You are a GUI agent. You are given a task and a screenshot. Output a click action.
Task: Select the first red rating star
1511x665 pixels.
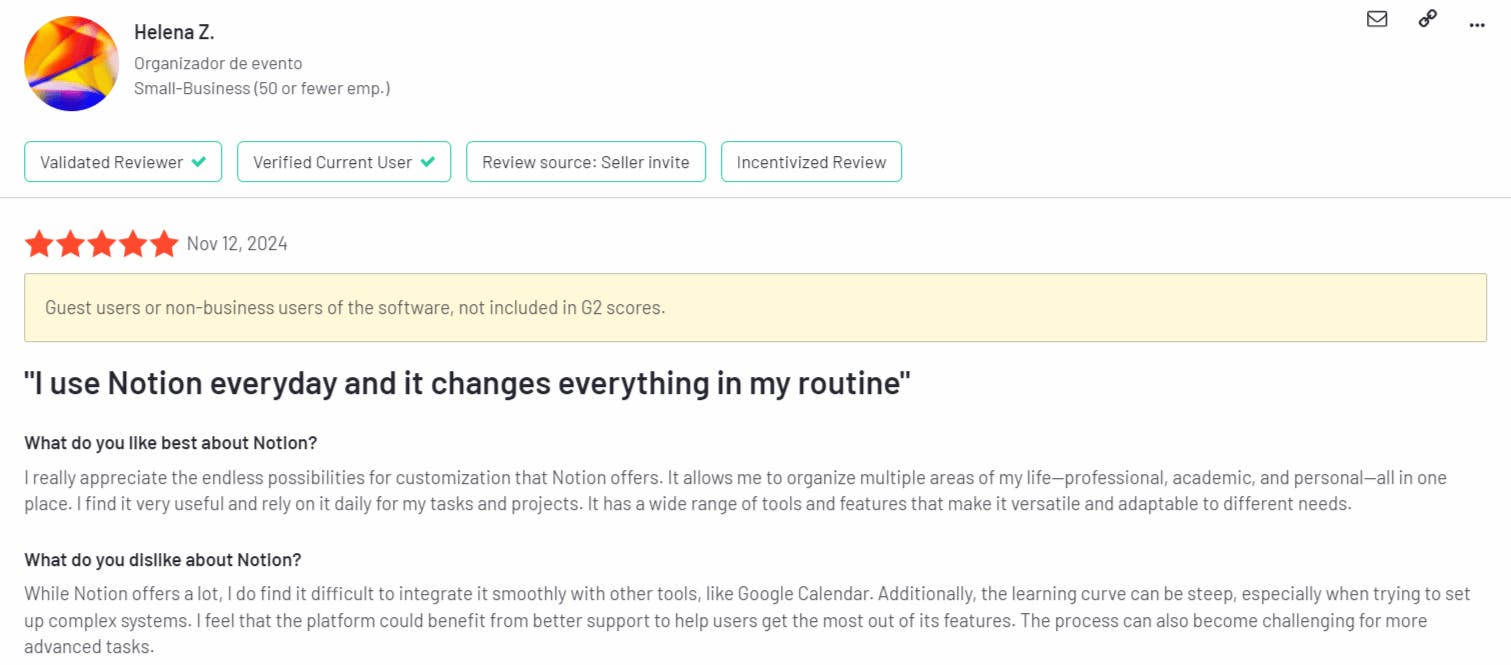pos(40,243)
